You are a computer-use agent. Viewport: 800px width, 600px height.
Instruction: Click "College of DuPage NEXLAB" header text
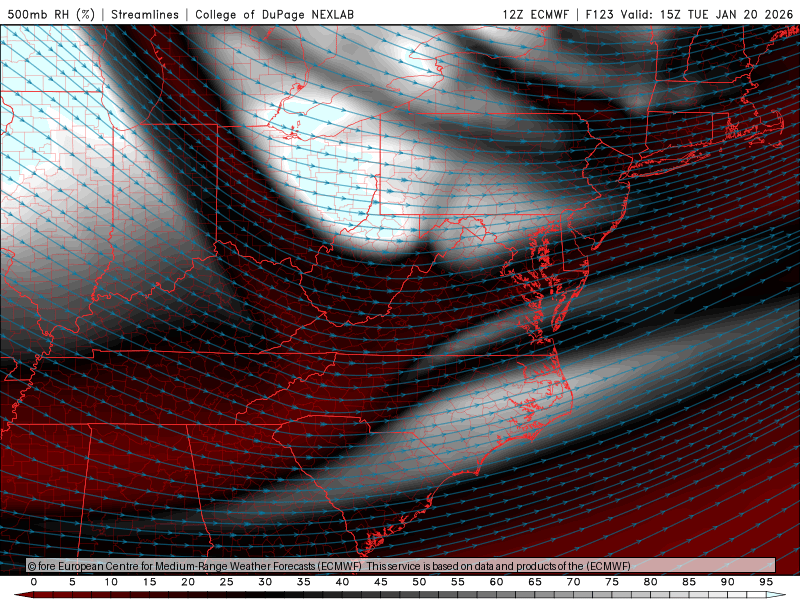(274, 14)
